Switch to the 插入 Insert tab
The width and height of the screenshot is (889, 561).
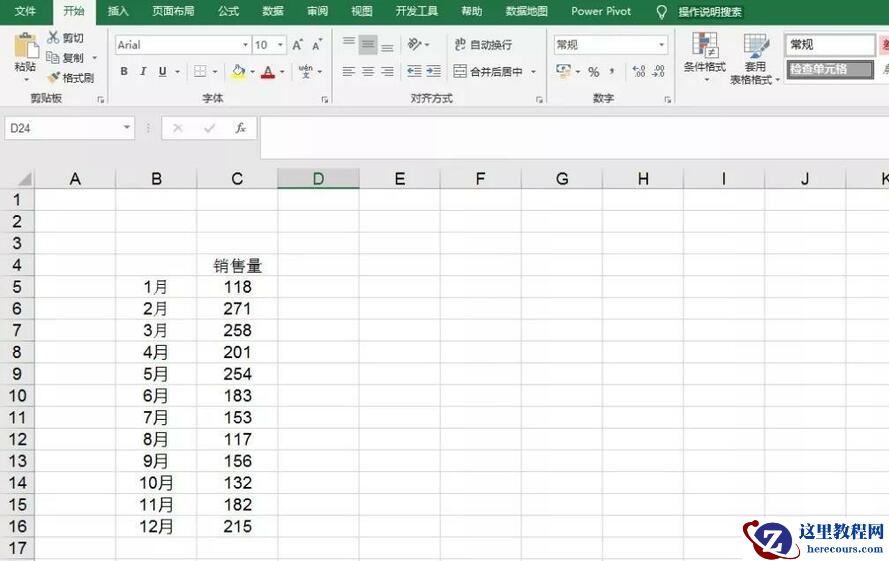(x=118, y=11)
